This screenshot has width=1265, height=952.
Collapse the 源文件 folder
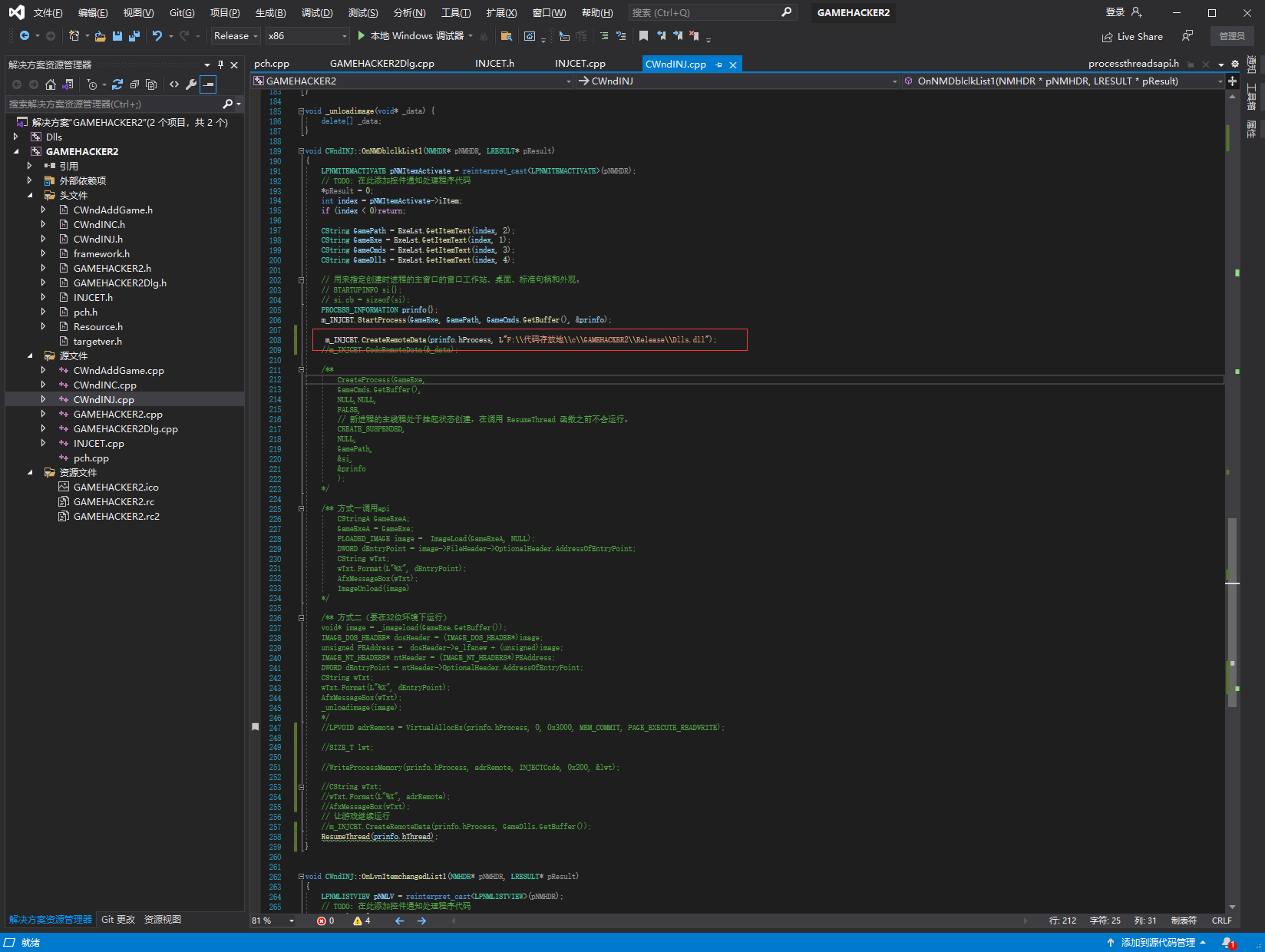[x=30, y=355]
